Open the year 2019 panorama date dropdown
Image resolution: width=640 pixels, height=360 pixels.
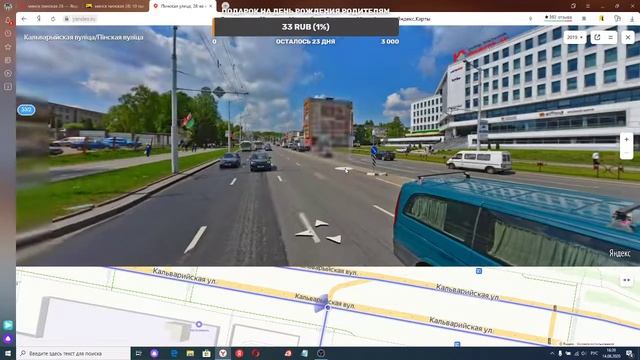tap(575, 38)
